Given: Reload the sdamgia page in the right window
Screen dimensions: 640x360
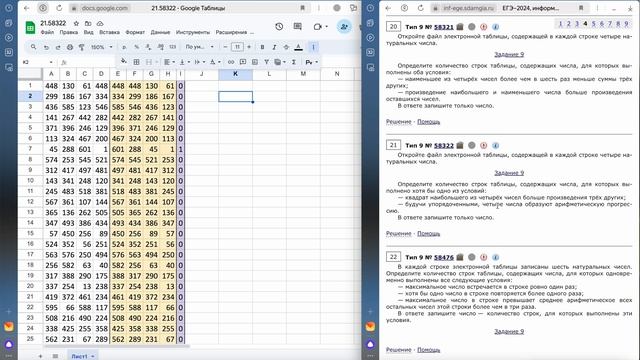Looking at the screenshot, I should pos(420,8).
